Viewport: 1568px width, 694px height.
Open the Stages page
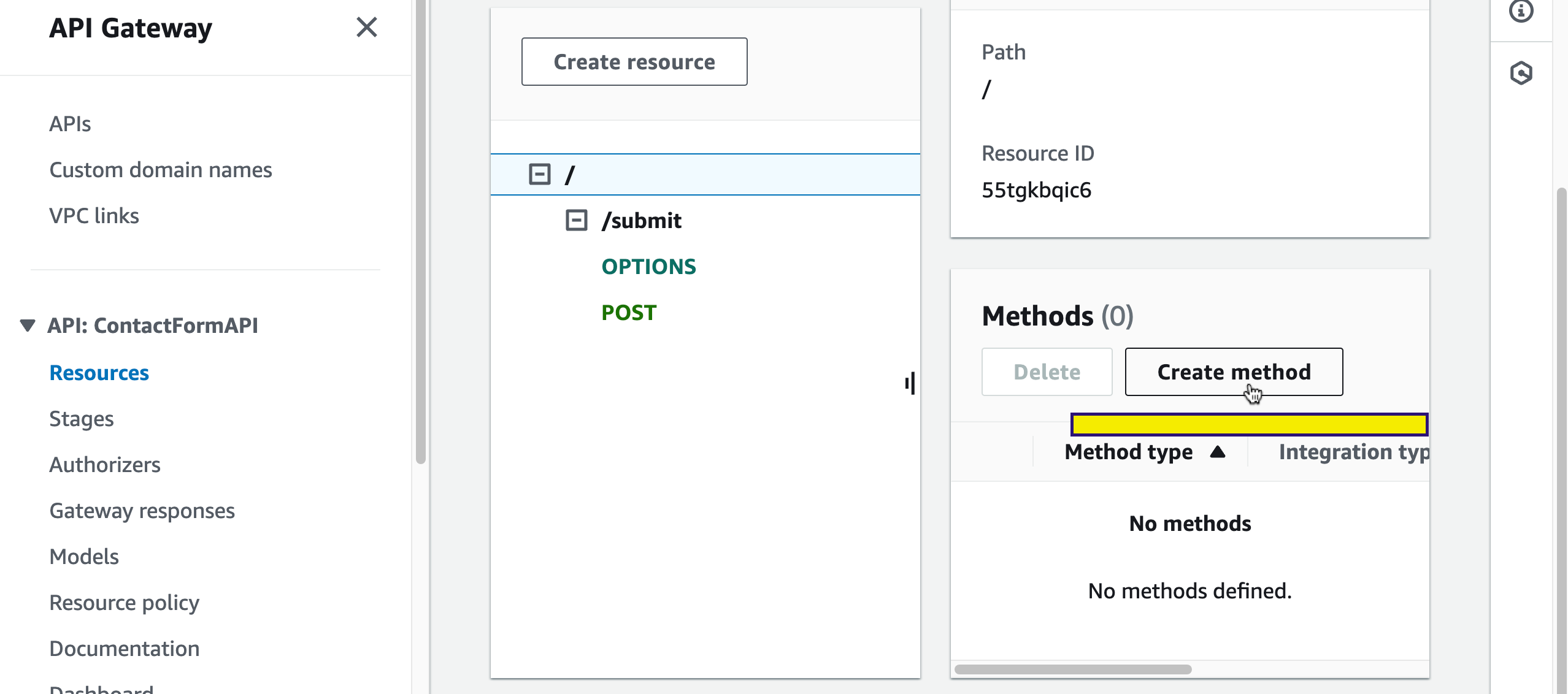pos(81,419)
